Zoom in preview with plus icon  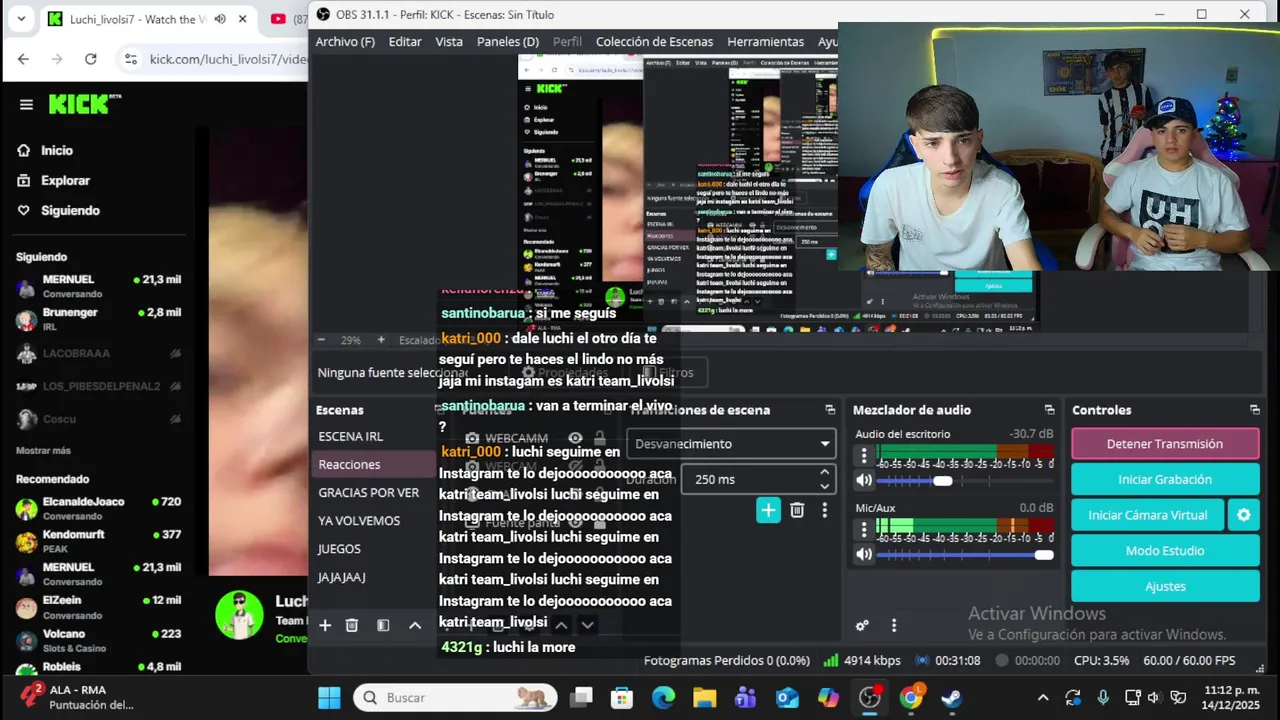pyautogui.click(x=381, y=340)
